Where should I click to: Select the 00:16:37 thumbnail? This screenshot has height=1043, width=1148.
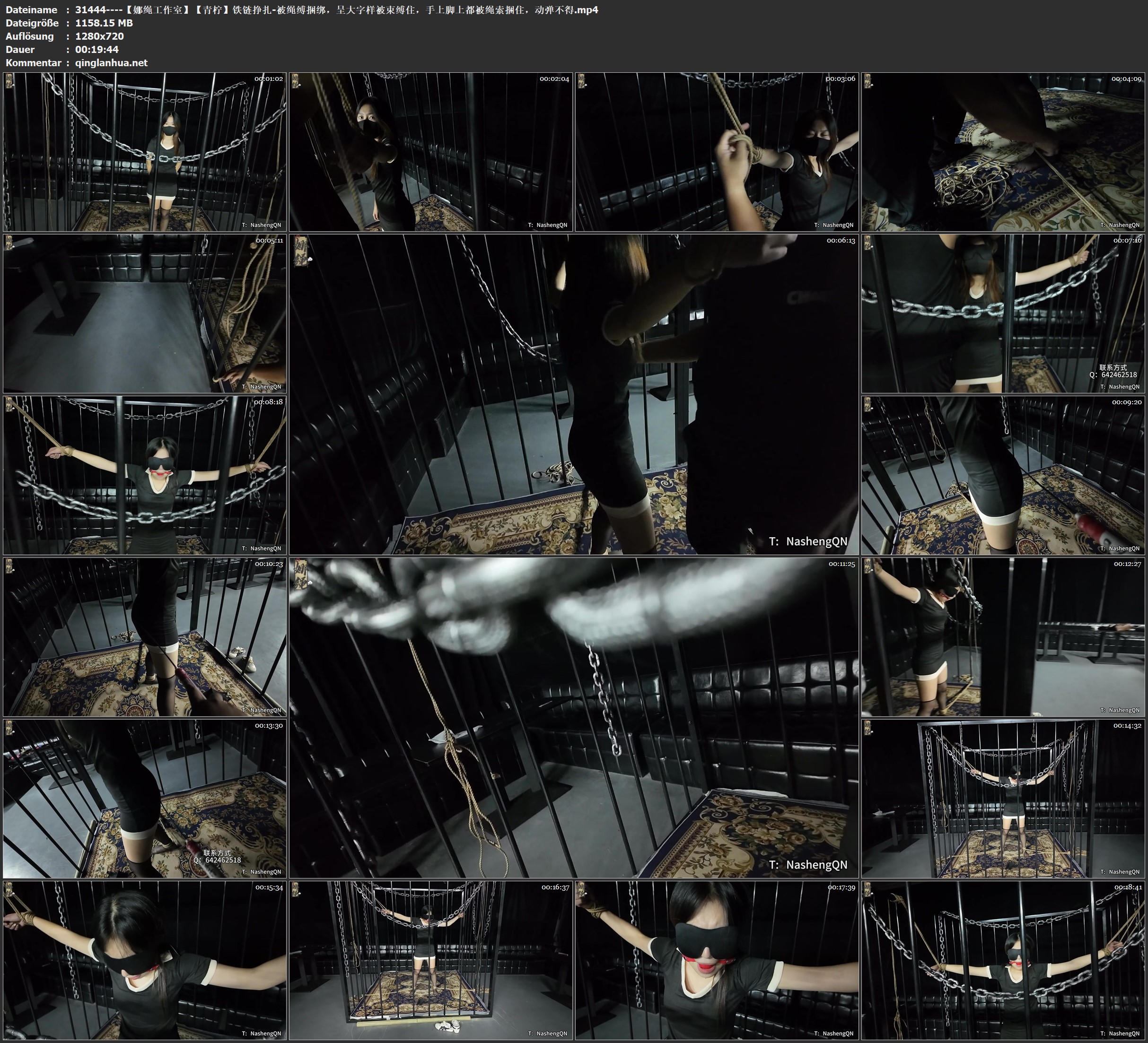pos(431,960)
